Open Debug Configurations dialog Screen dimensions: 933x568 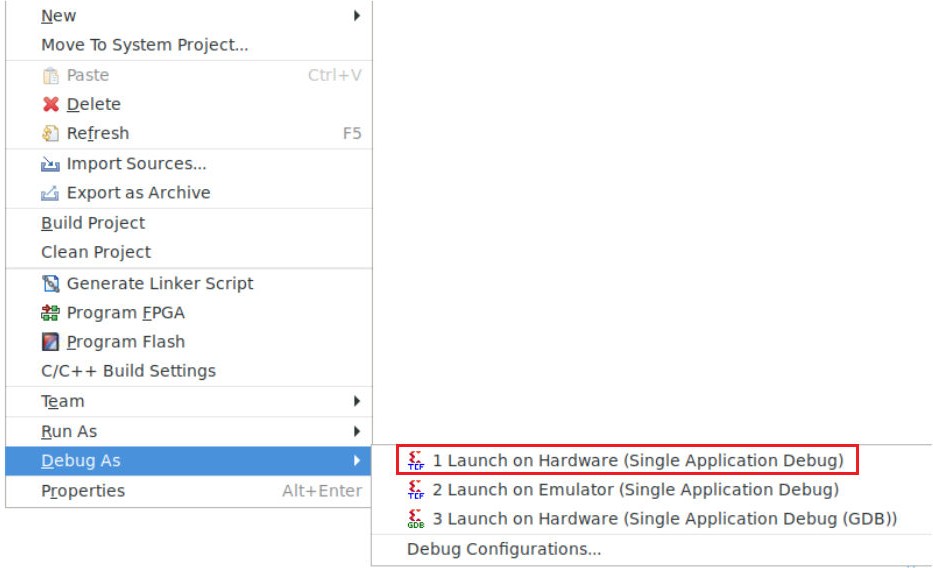coord(504,549)
